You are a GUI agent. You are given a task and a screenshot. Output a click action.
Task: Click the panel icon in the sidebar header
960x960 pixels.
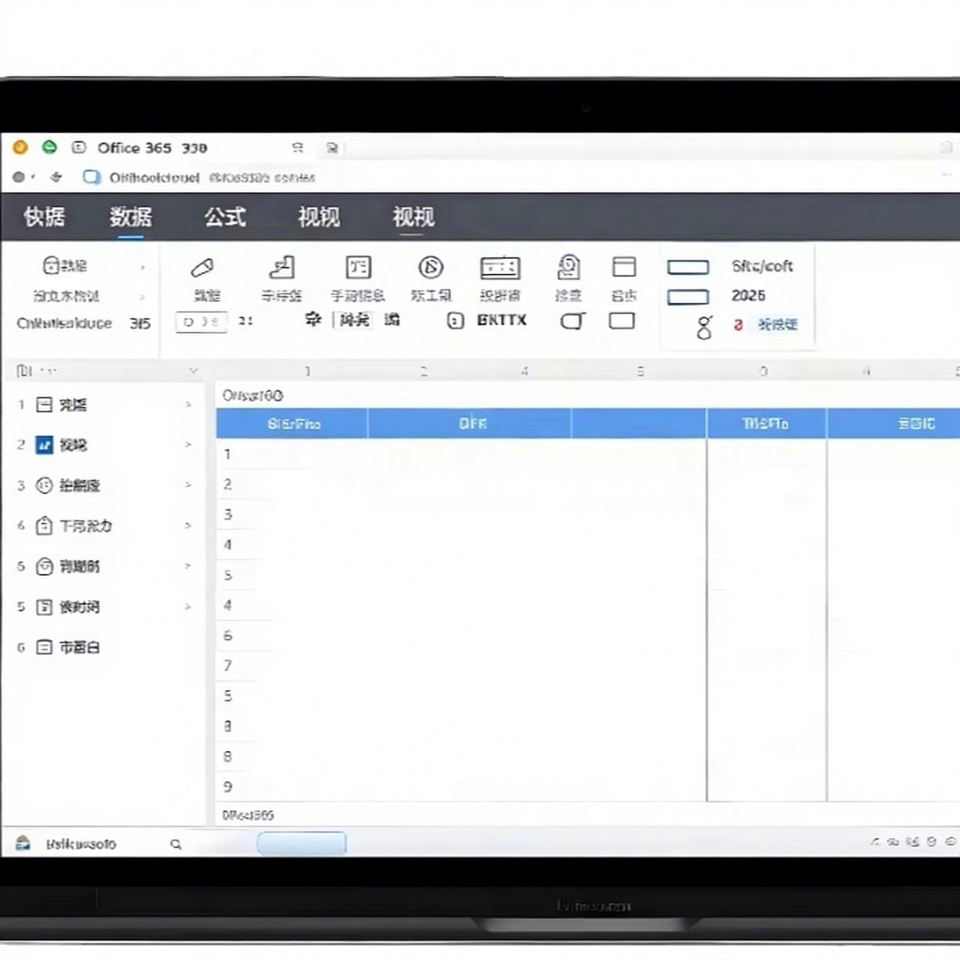tap(24, 370)
